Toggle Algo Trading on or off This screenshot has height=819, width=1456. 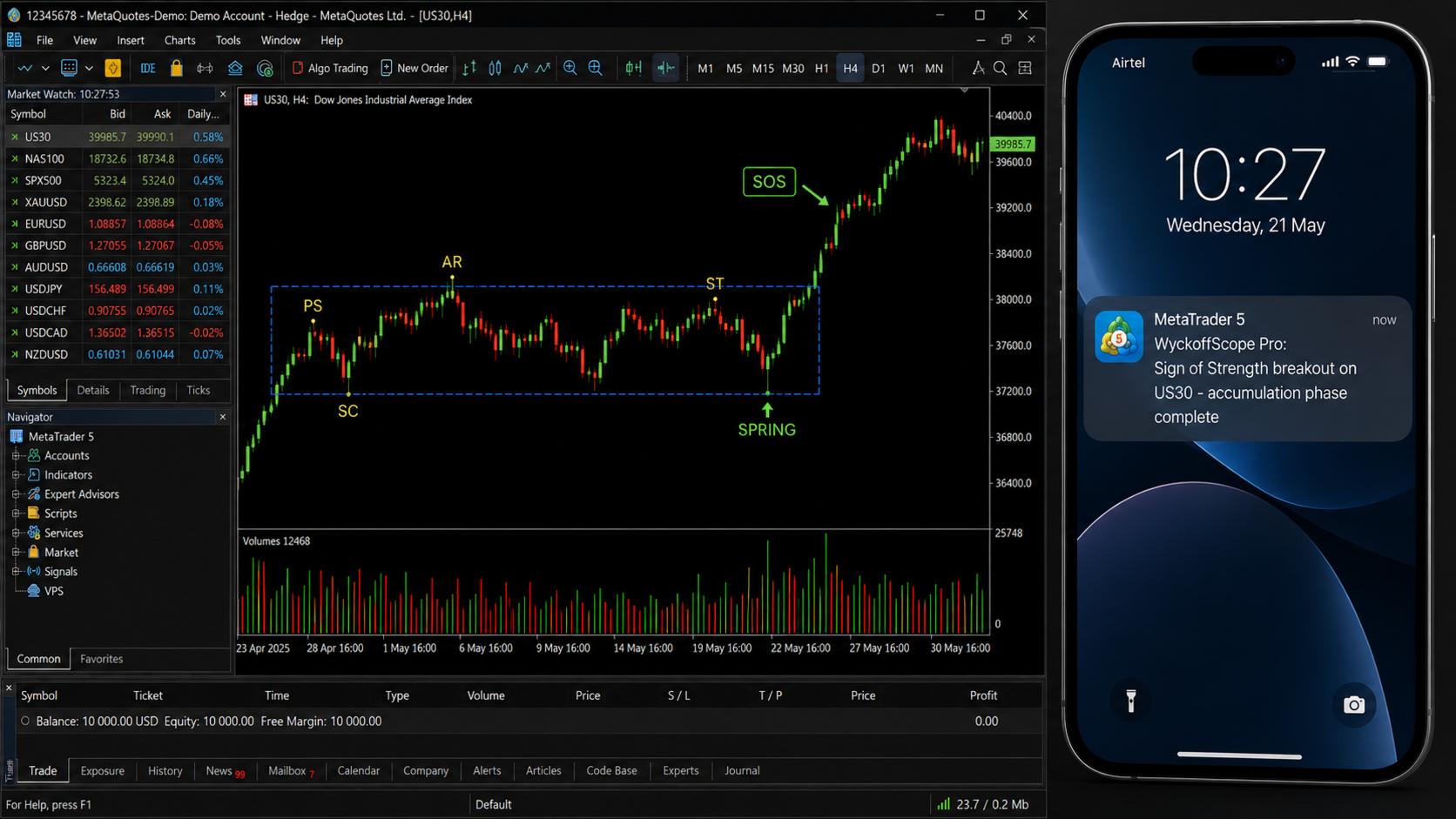pyautogui.click(x=329, y=68)
